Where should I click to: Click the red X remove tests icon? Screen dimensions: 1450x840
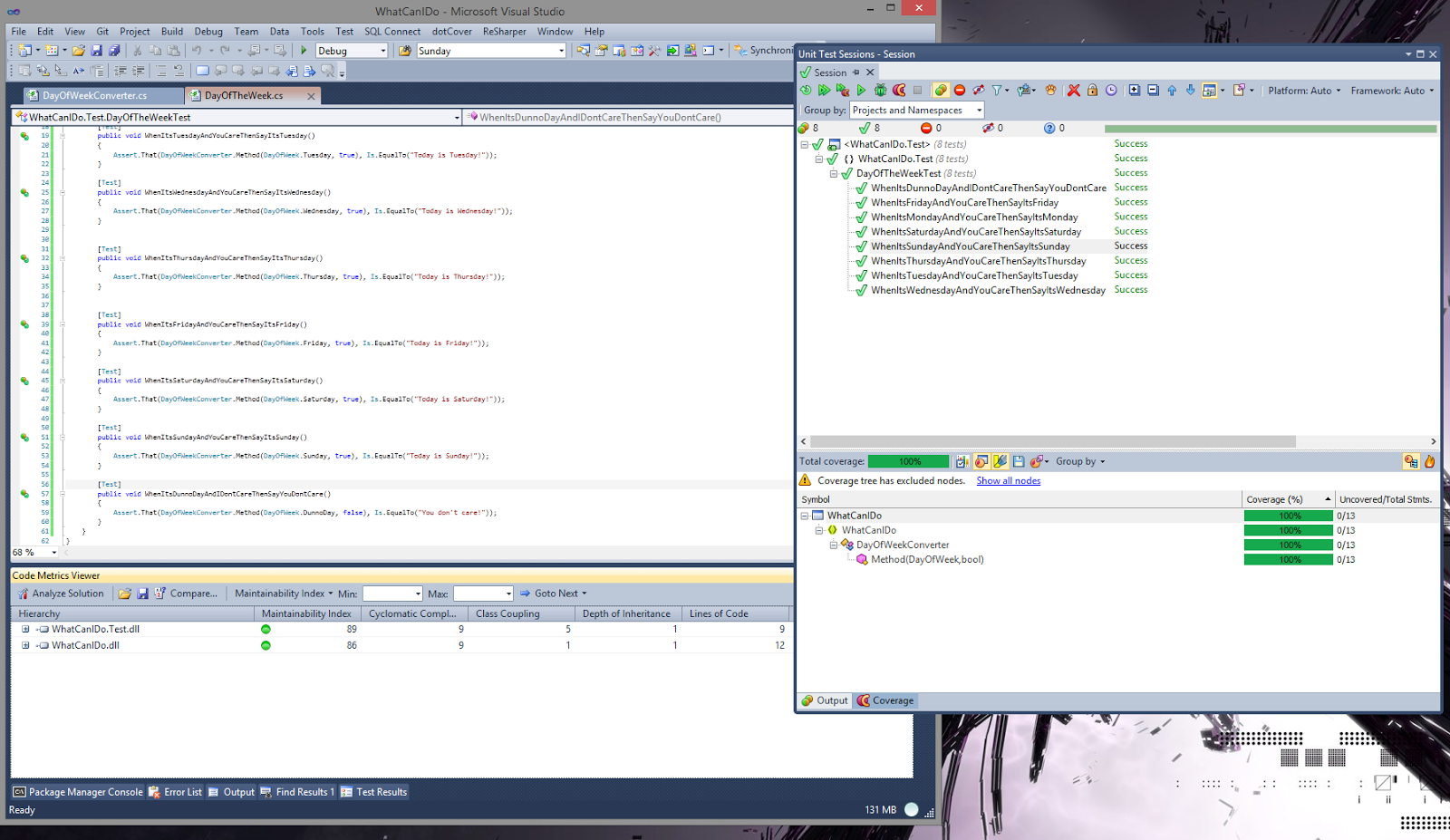1074,90
